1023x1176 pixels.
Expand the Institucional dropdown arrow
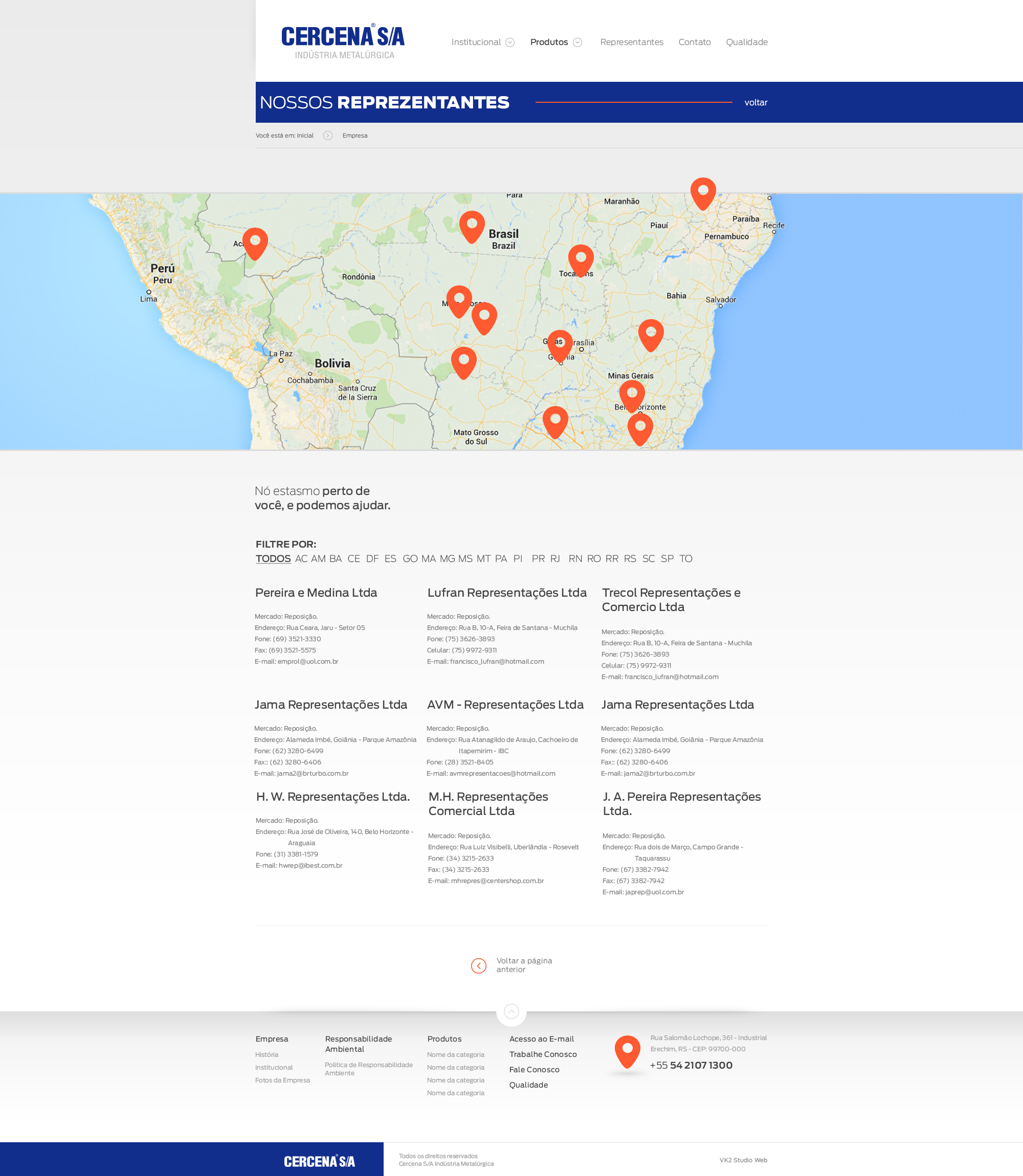click(x=510, y=42)
